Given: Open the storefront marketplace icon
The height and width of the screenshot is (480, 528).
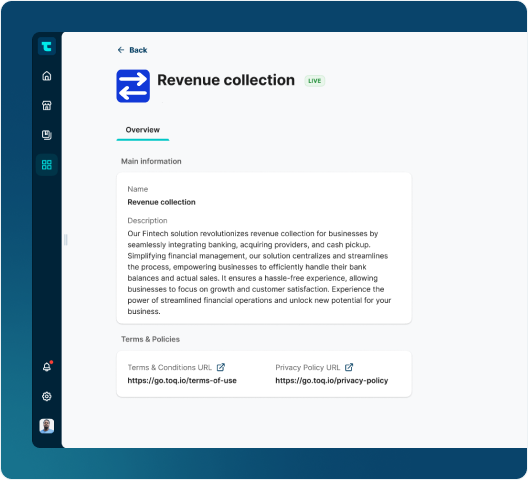Looking at the screenshot, I should pyautogui.click(x=47, y=105).
